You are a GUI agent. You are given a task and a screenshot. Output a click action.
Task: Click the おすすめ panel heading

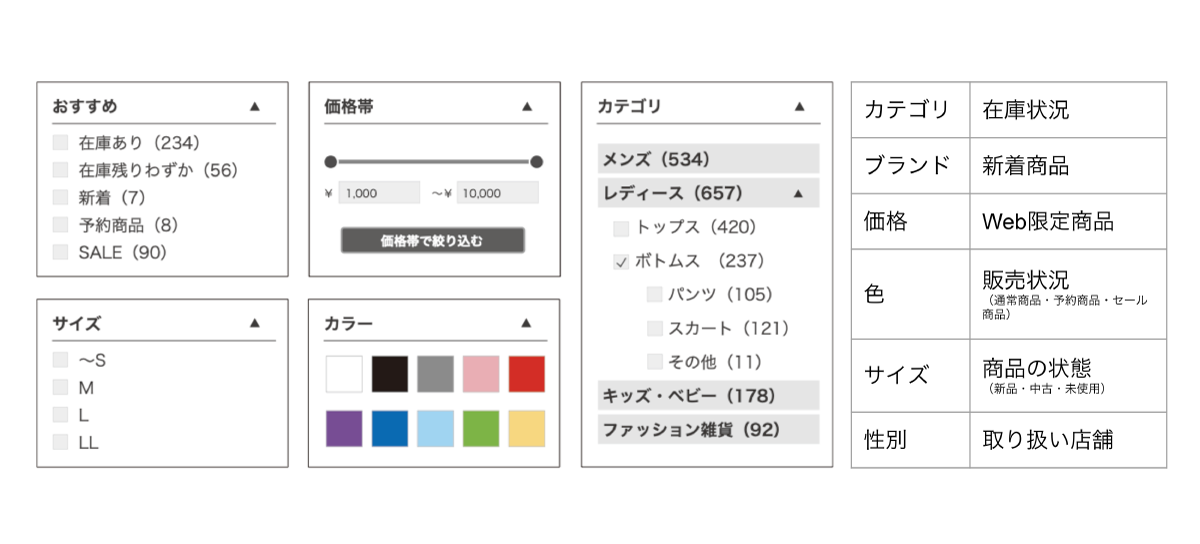pyautogui.click(x=85, y=106)
